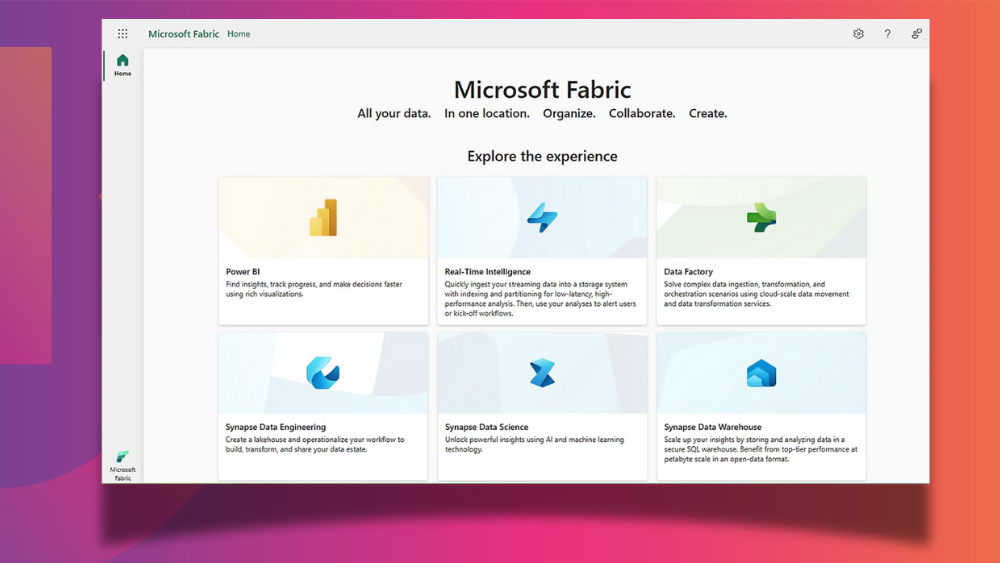
Task: Open the Synapse Data Engineering card title
Action: (x=276, y=427)
